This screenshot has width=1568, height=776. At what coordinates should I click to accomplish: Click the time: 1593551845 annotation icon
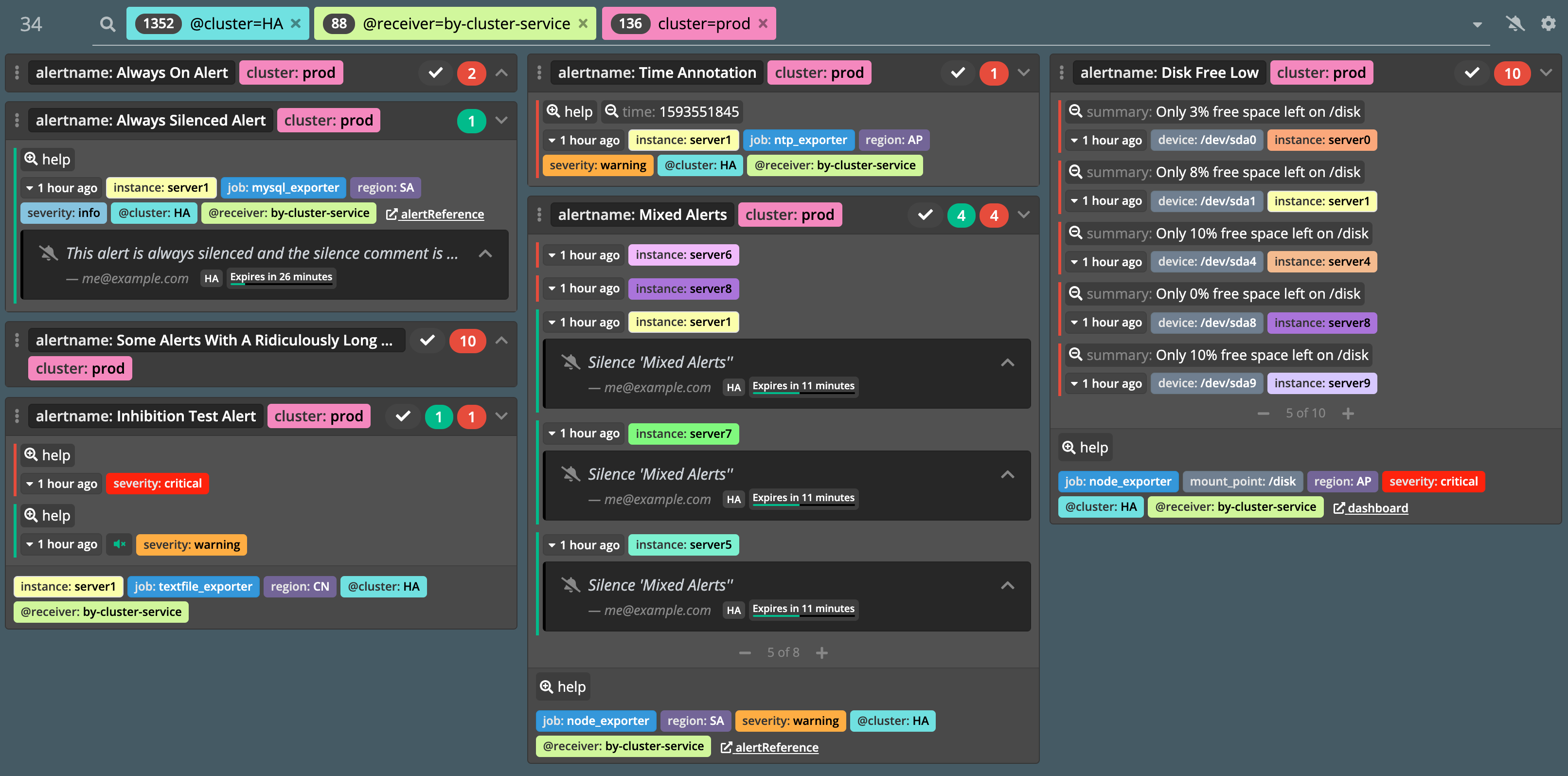[x=612, y=111]
